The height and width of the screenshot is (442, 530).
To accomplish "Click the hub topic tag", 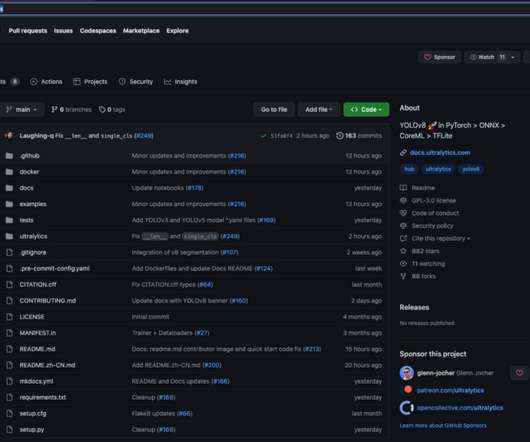I will point(409,169).
